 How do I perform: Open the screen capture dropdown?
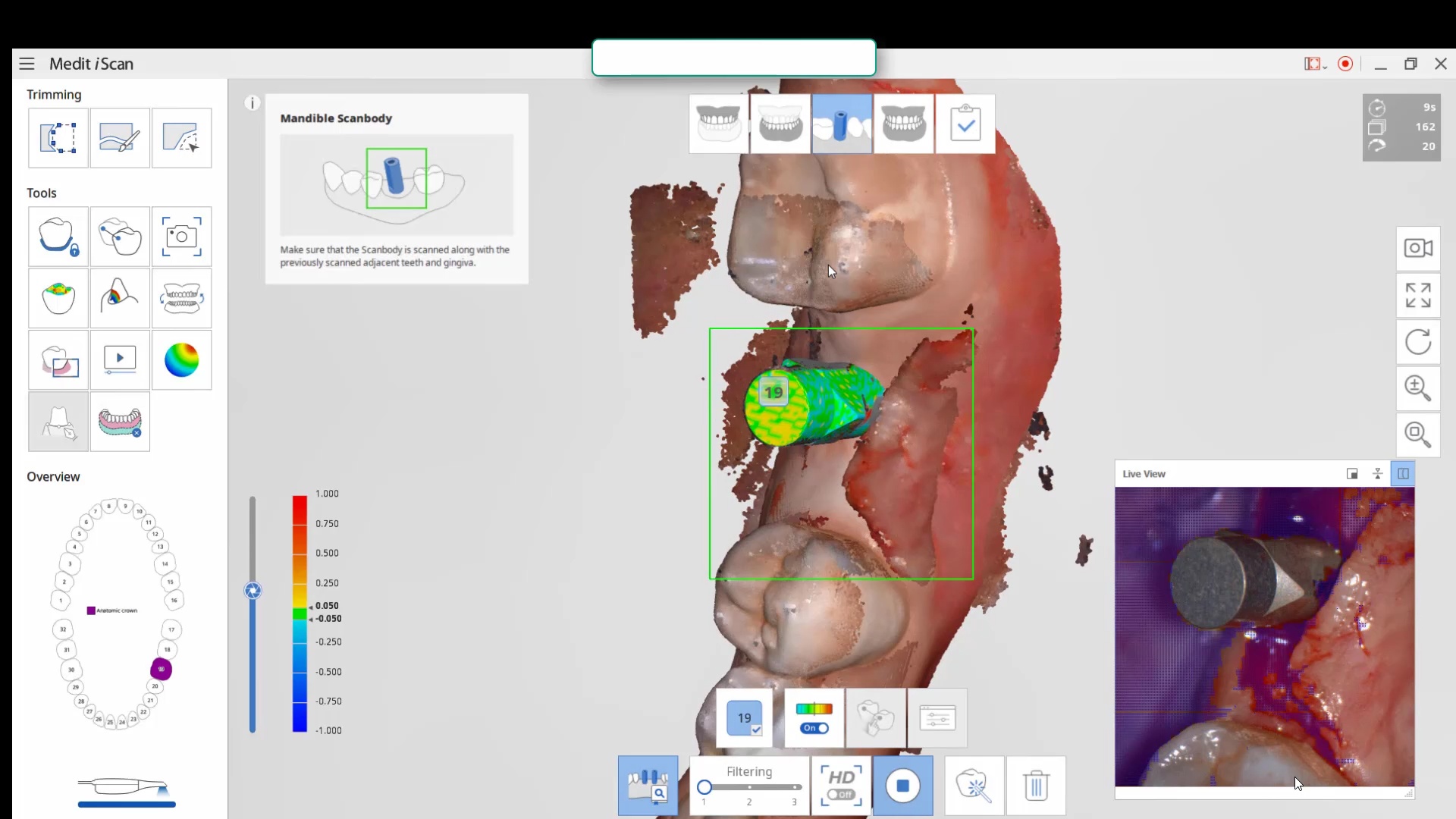tap(1315, 64)
